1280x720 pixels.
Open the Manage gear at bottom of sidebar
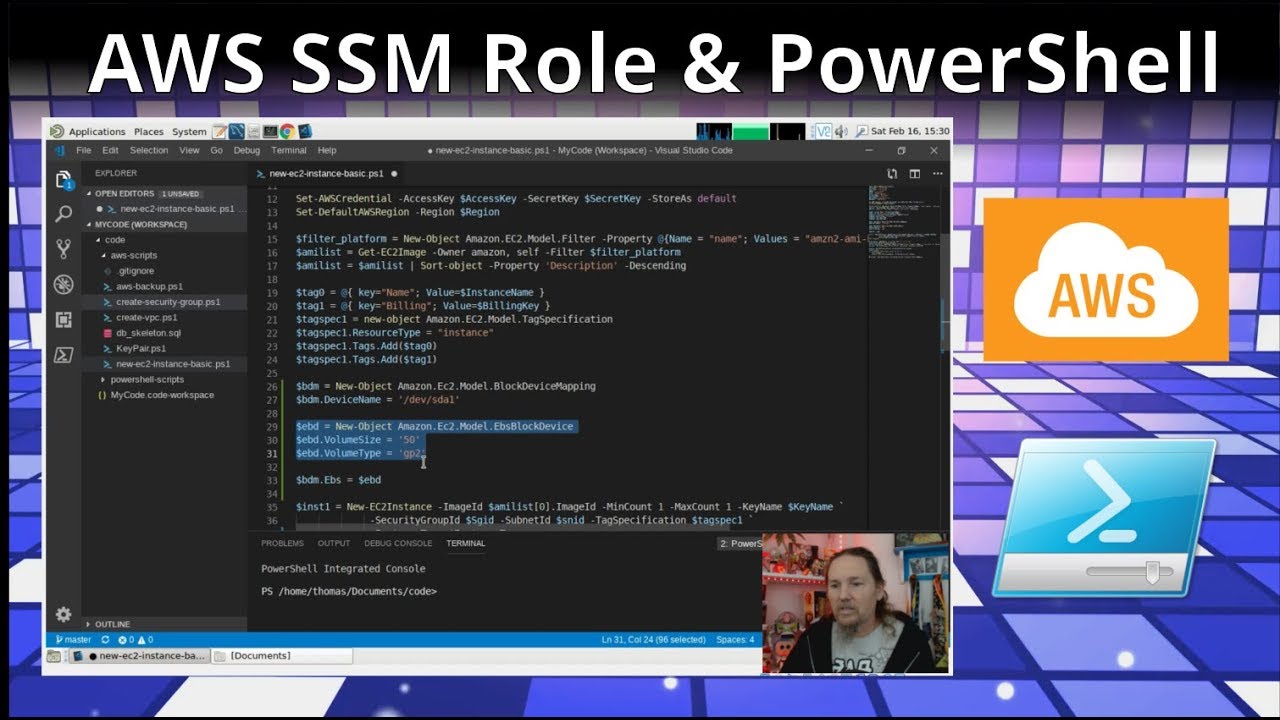63,614
